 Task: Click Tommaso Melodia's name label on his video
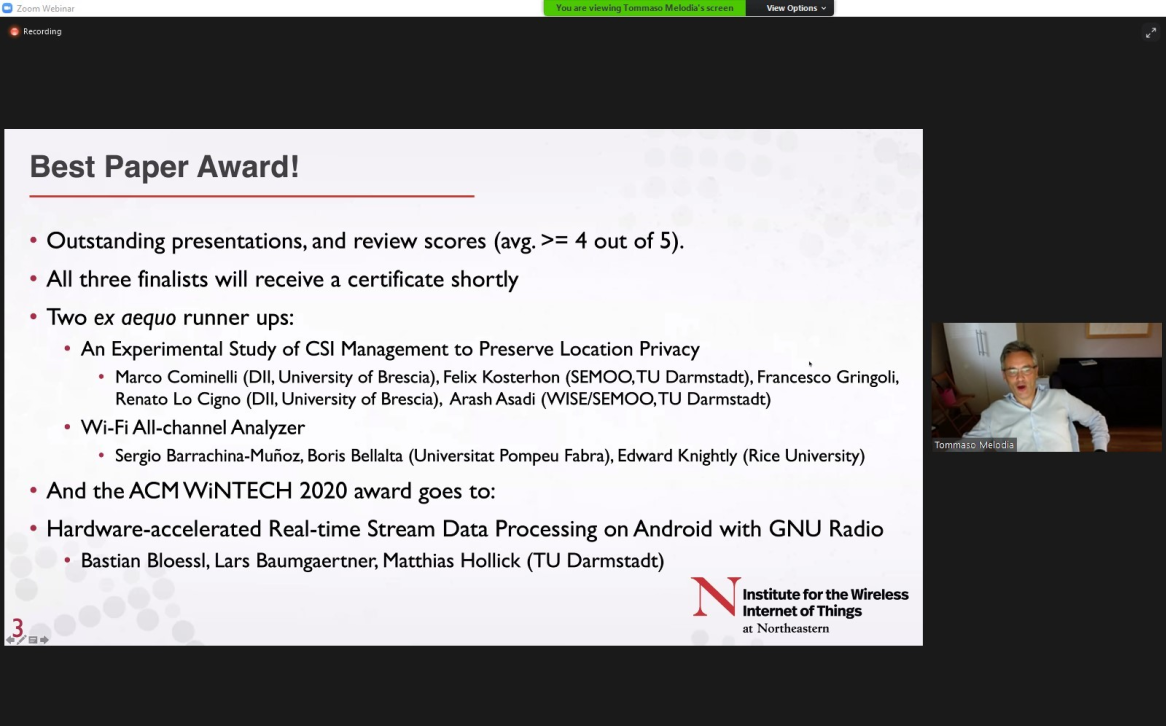point(973,444)
